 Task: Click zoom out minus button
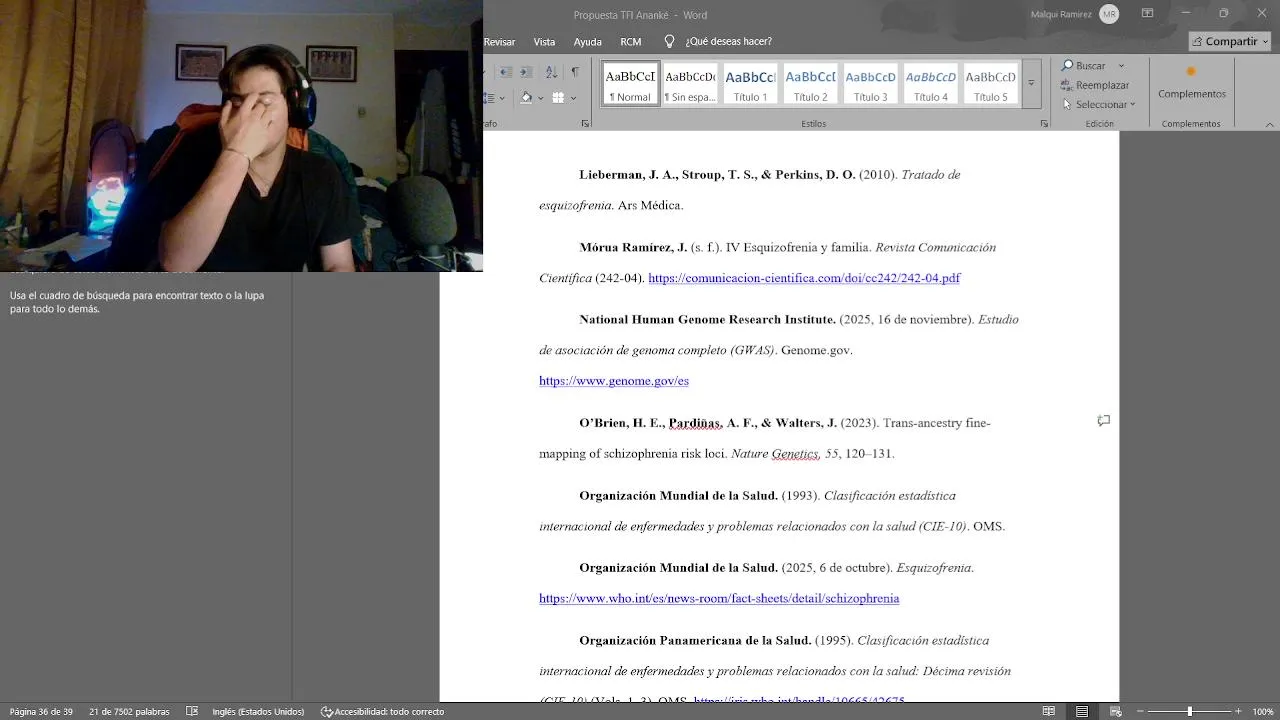pos(1141,712)
